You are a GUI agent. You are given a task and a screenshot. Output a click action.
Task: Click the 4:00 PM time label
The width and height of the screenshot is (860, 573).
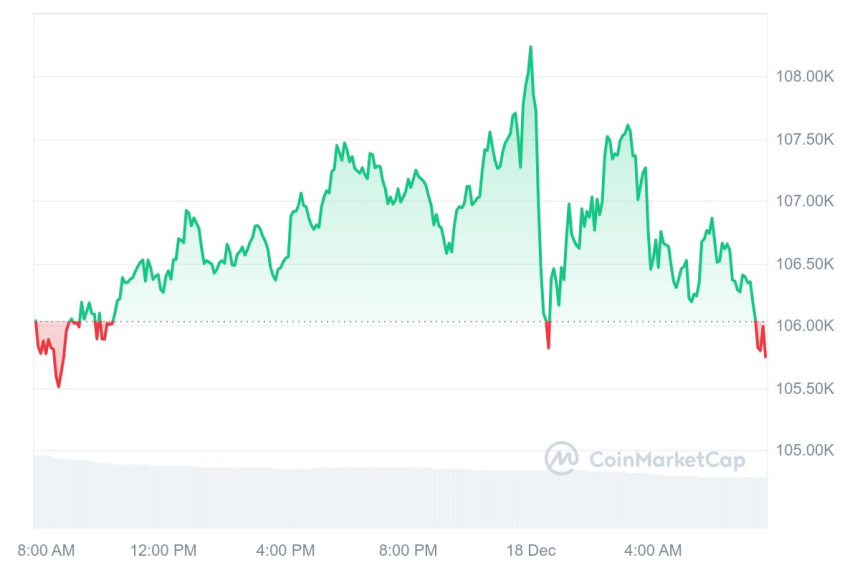pyautogui.click(x=287, y=550)
